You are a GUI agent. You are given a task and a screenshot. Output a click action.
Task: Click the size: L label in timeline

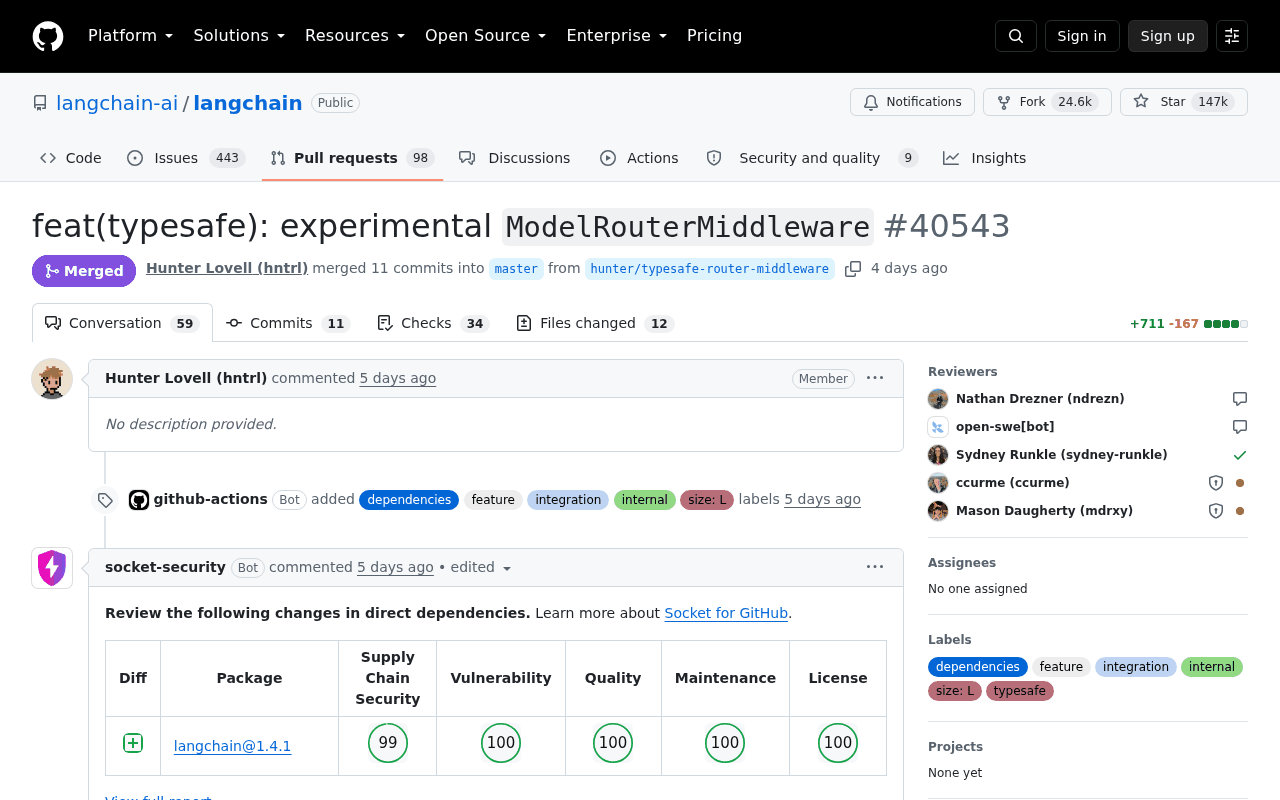707,500
